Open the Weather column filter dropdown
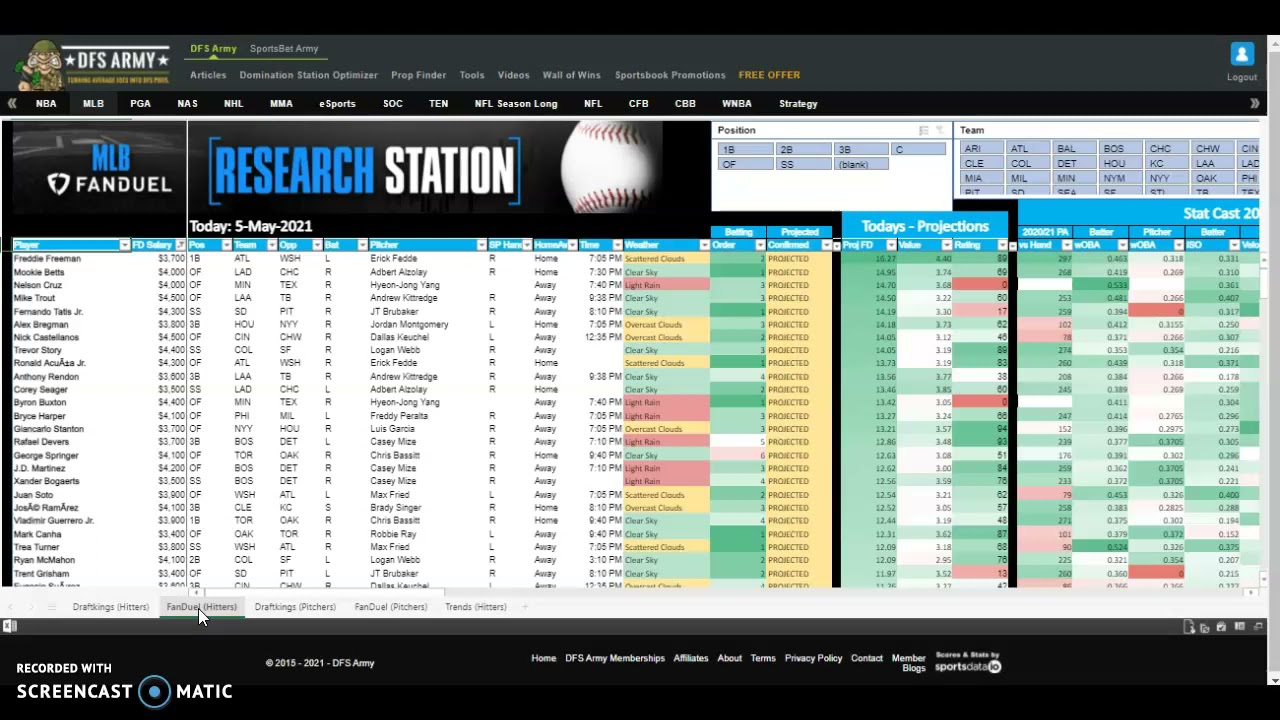 pos(705,245)
